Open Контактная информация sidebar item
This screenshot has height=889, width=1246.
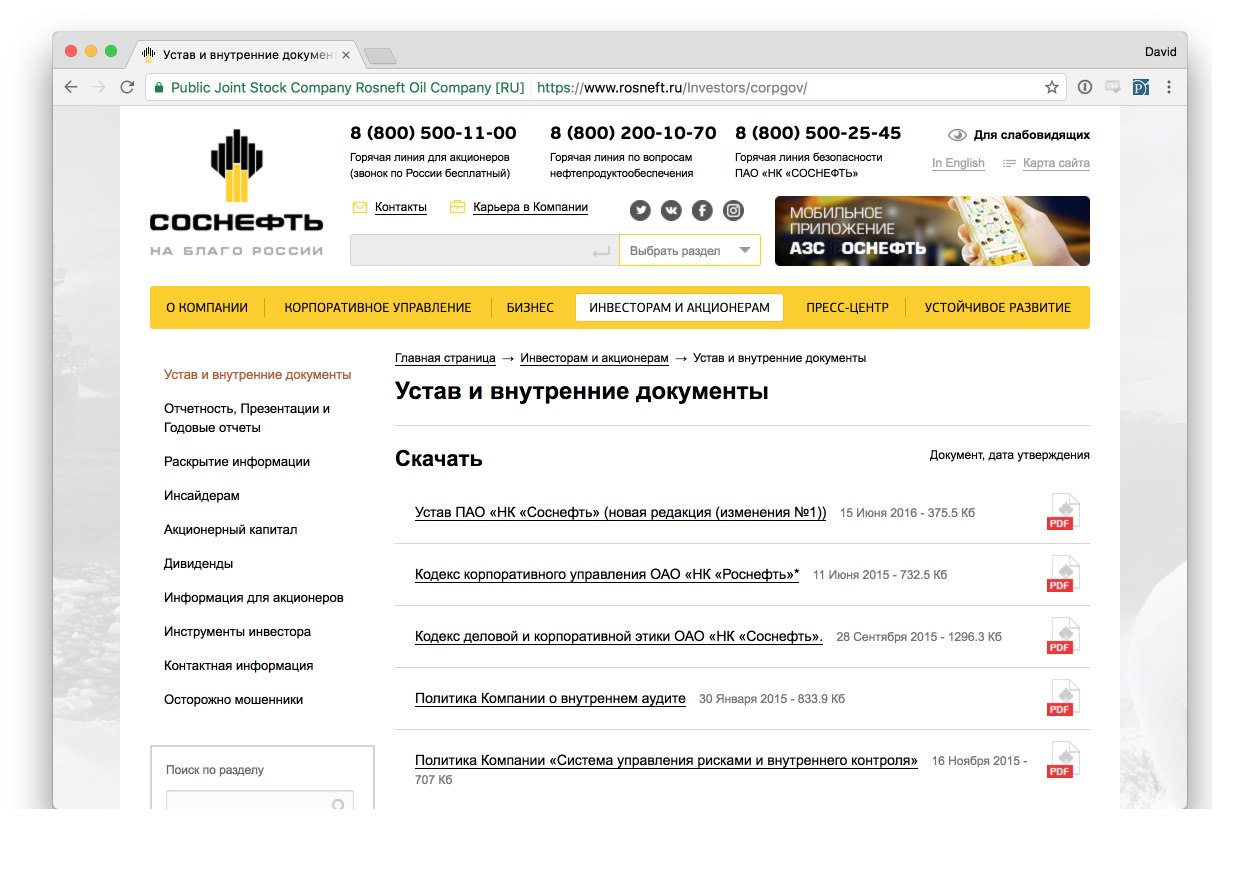239,666
